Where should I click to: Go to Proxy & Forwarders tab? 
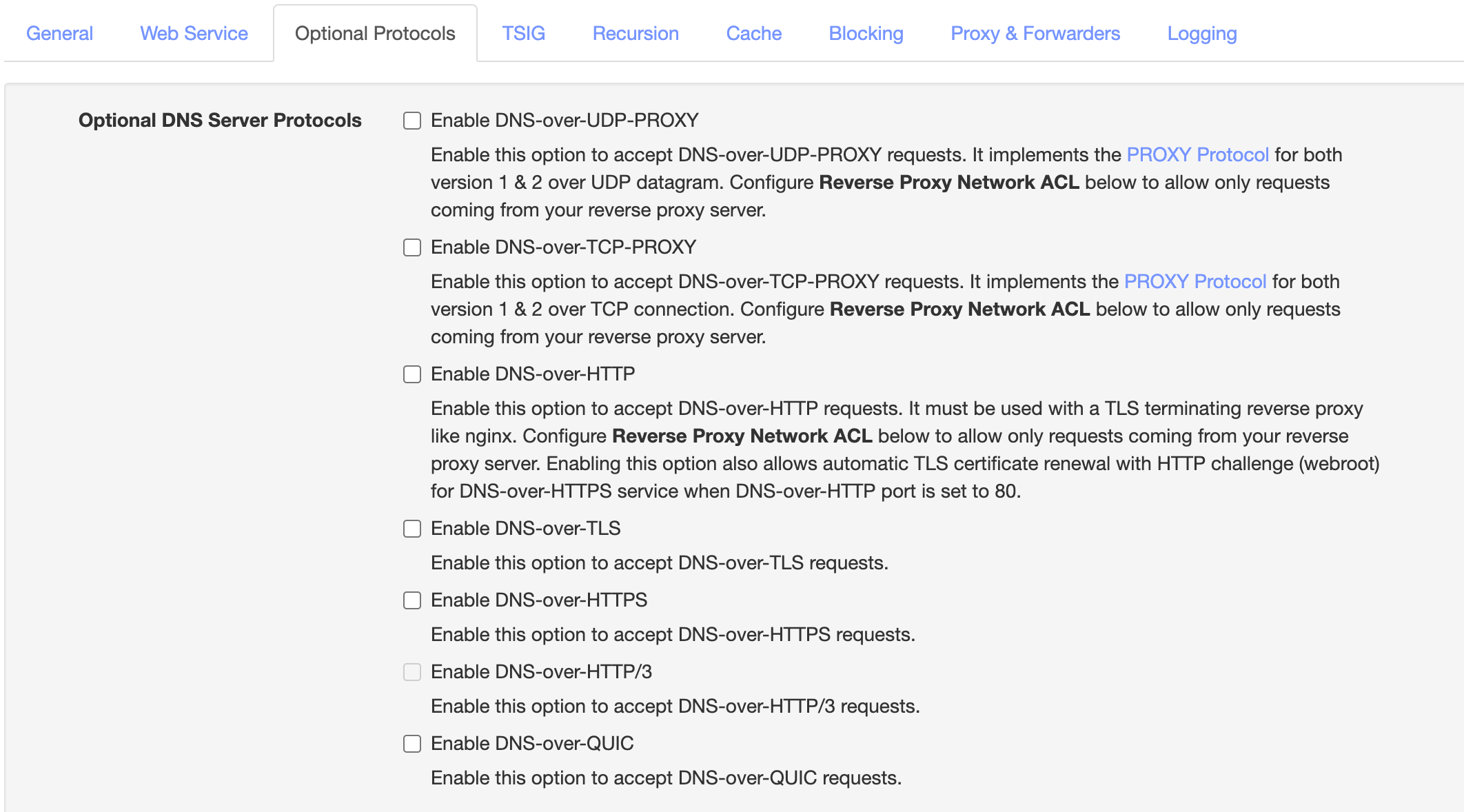click(1035, 33)
